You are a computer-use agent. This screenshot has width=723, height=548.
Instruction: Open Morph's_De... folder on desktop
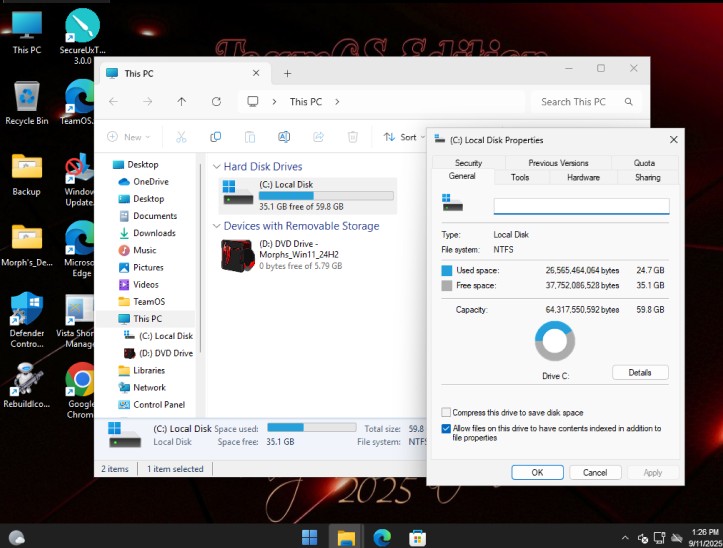click(27, 245)
